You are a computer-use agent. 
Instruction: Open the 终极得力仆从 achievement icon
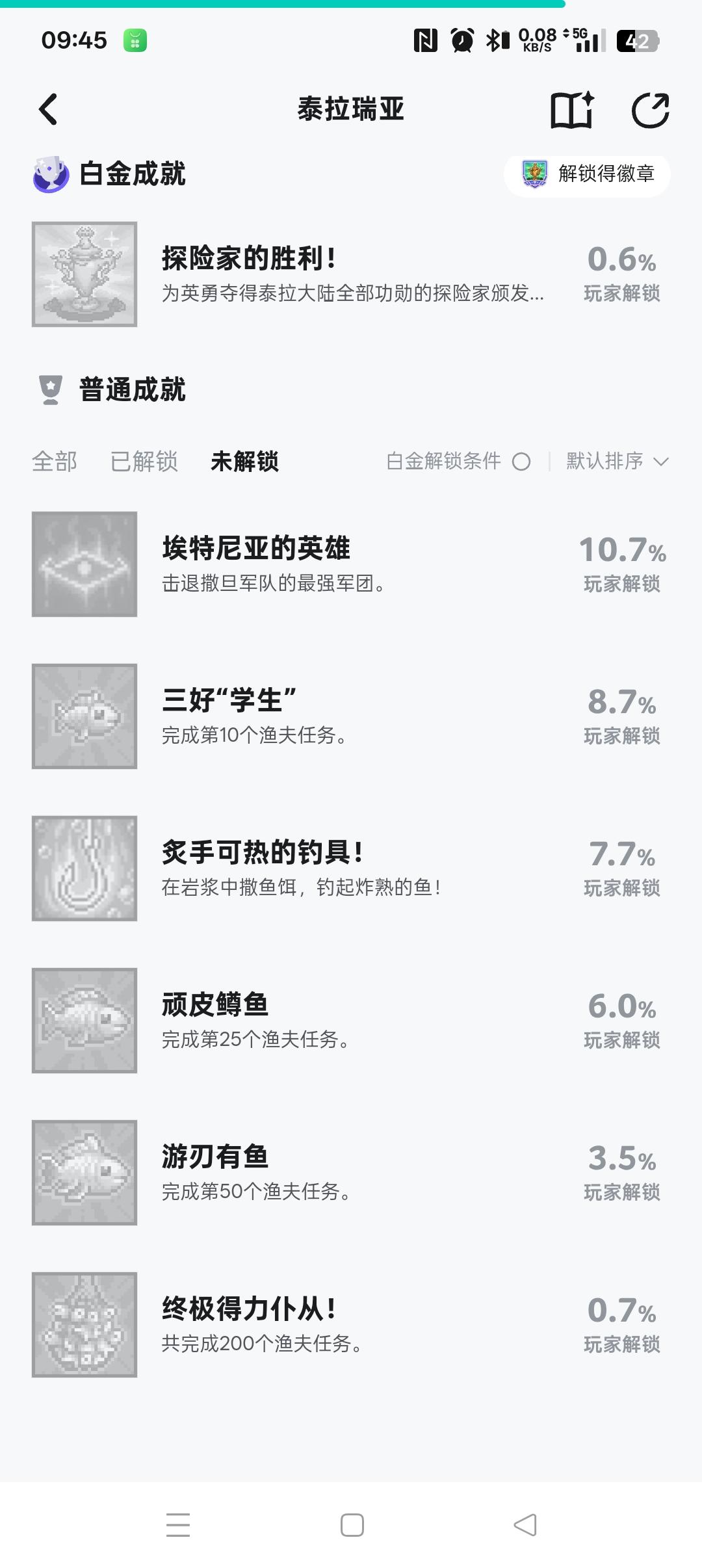point(84,1325)
